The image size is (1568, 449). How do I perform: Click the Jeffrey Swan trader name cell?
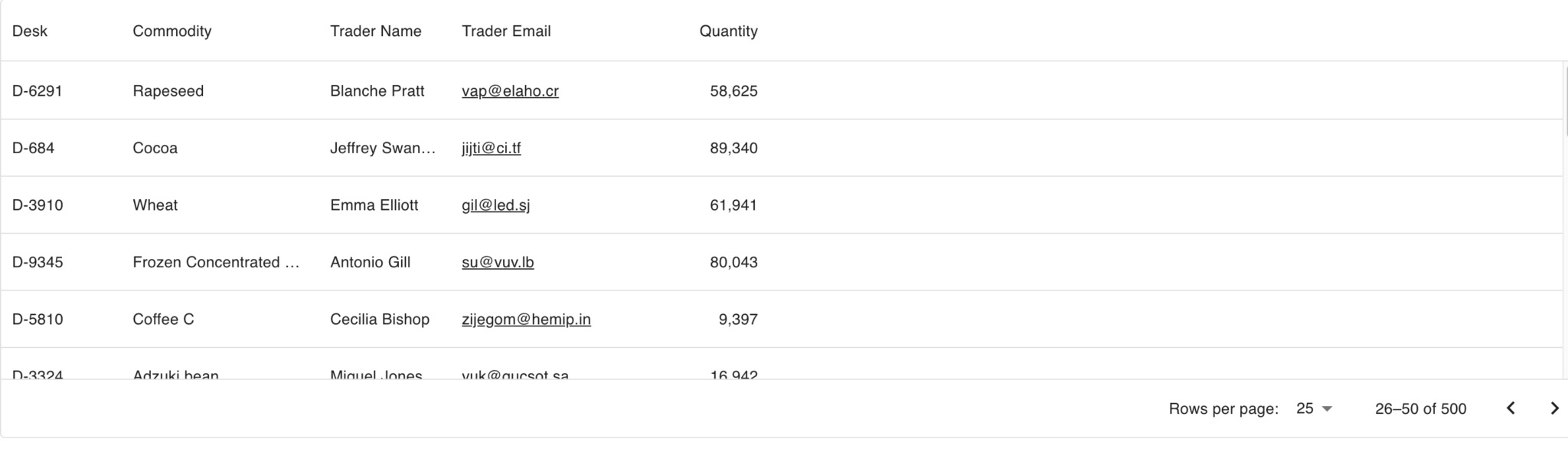[383, 148]
